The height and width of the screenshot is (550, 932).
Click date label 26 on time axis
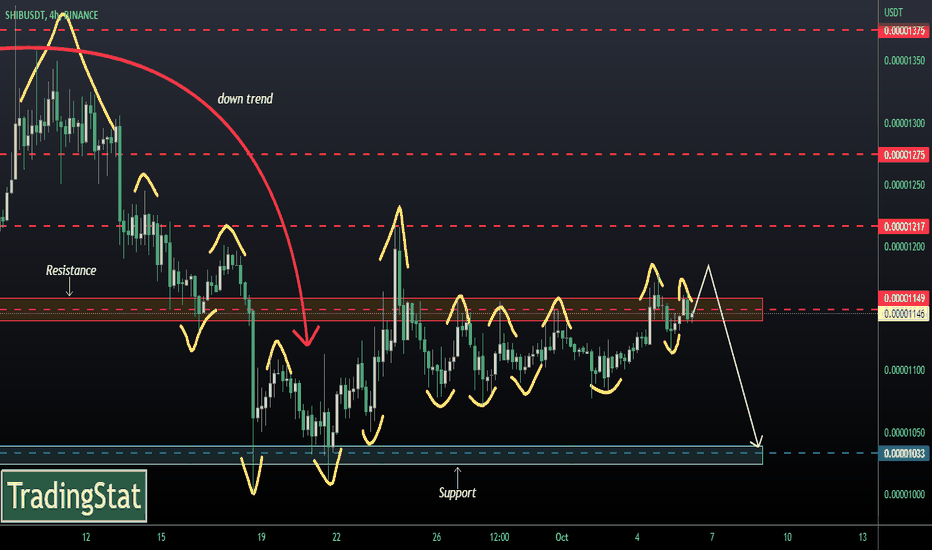pos(436,538)
